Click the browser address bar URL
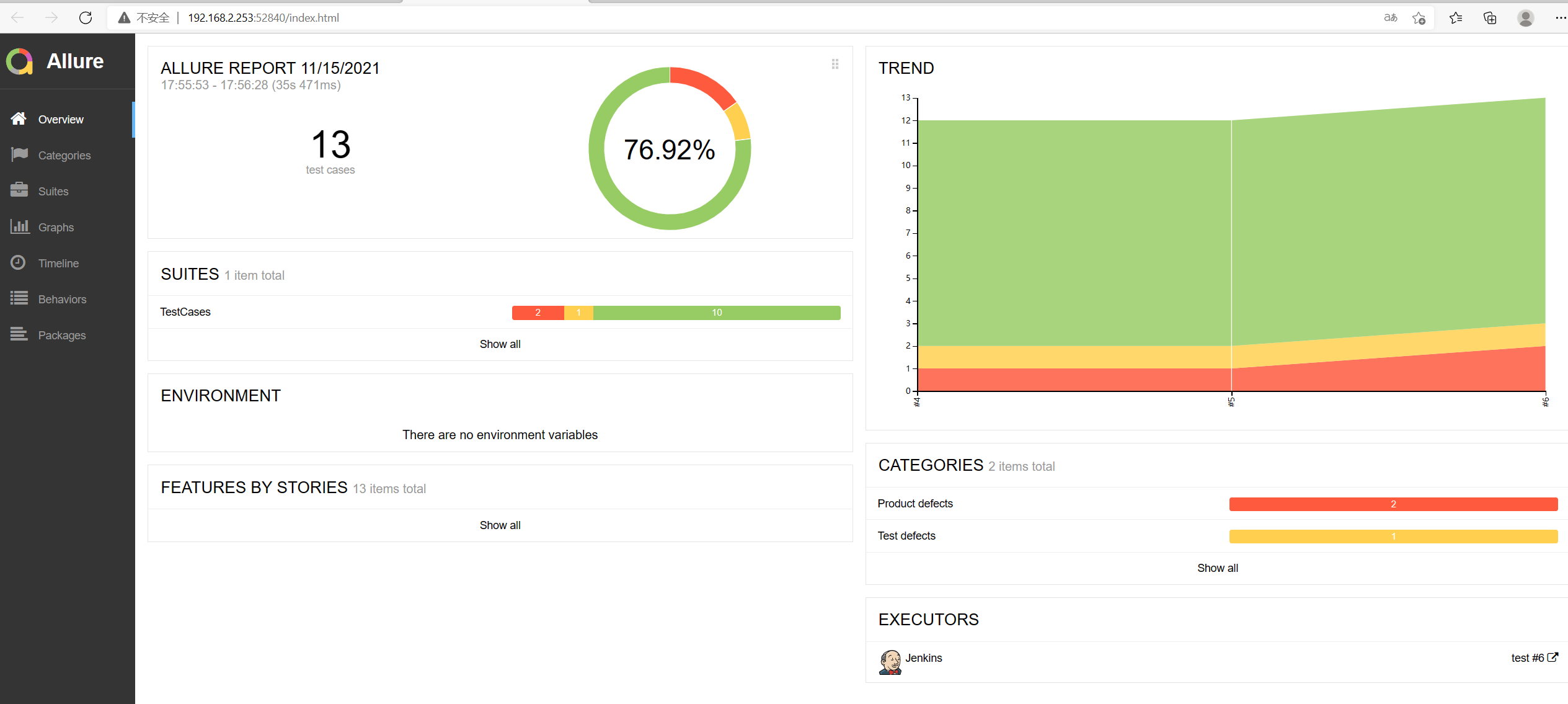The image size is (1568, 704). coord(264,18)
